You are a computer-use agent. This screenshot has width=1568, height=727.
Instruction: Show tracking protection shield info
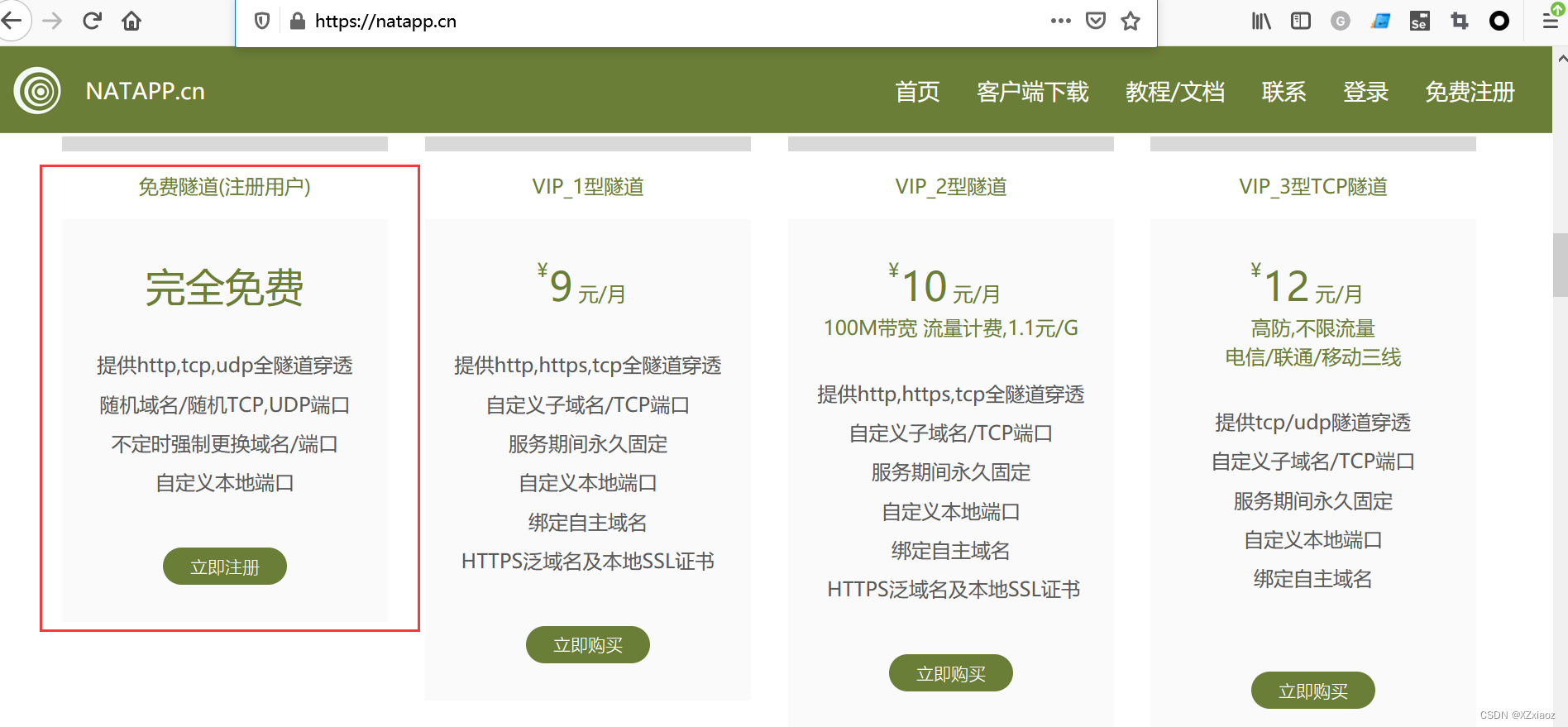tap(262, 21)
